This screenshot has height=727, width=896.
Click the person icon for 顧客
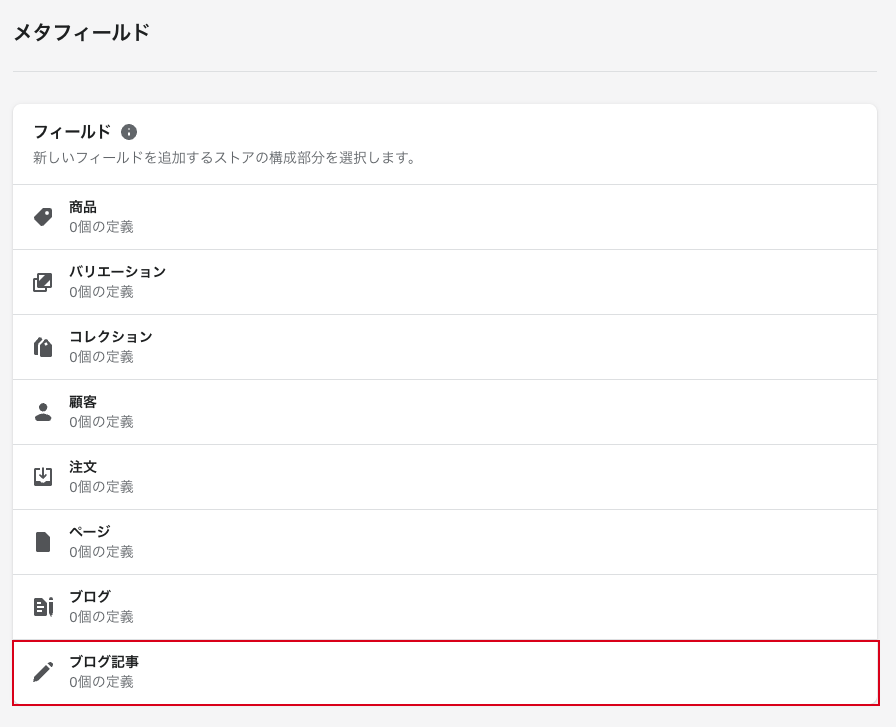(x=43, y=412)
